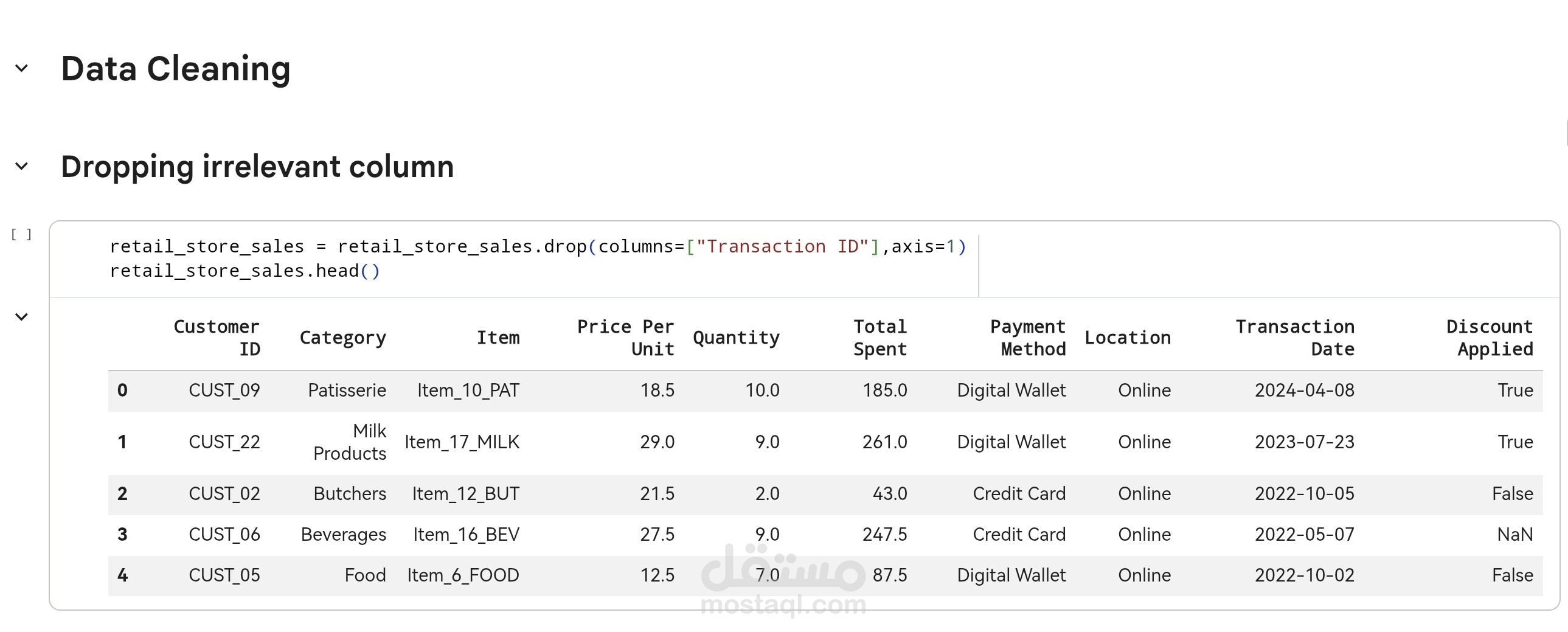The width and height of the screenshot is (1568, 632).
Task: Select total spent value 247.5
Action: pyautogui.click(x=885, y=535)
